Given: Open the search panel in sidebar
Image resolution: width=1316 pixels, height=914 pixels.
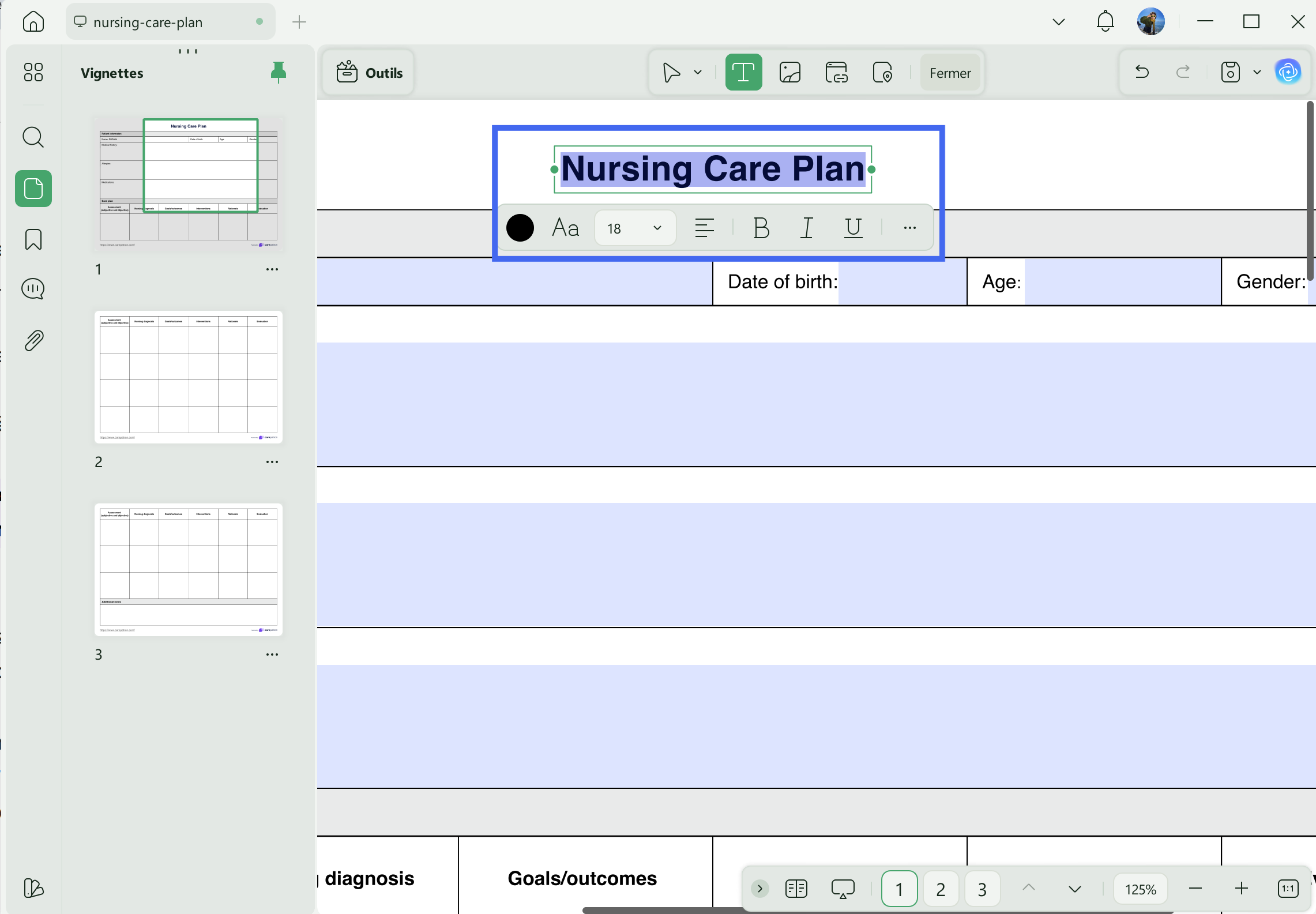Looking at the screenshot, I should (33, 137).
